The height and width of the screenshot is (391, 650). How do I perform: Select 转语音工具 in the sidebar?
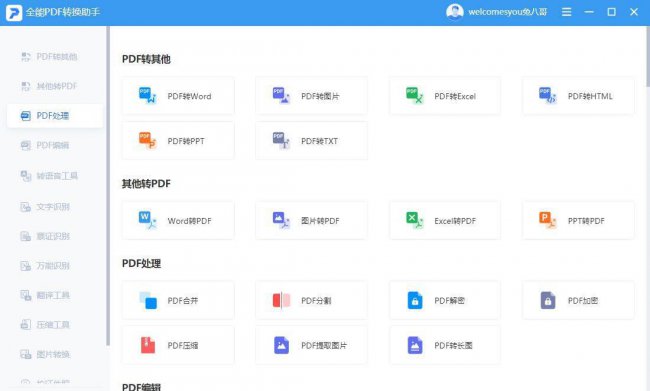click(x=55, y=176)
